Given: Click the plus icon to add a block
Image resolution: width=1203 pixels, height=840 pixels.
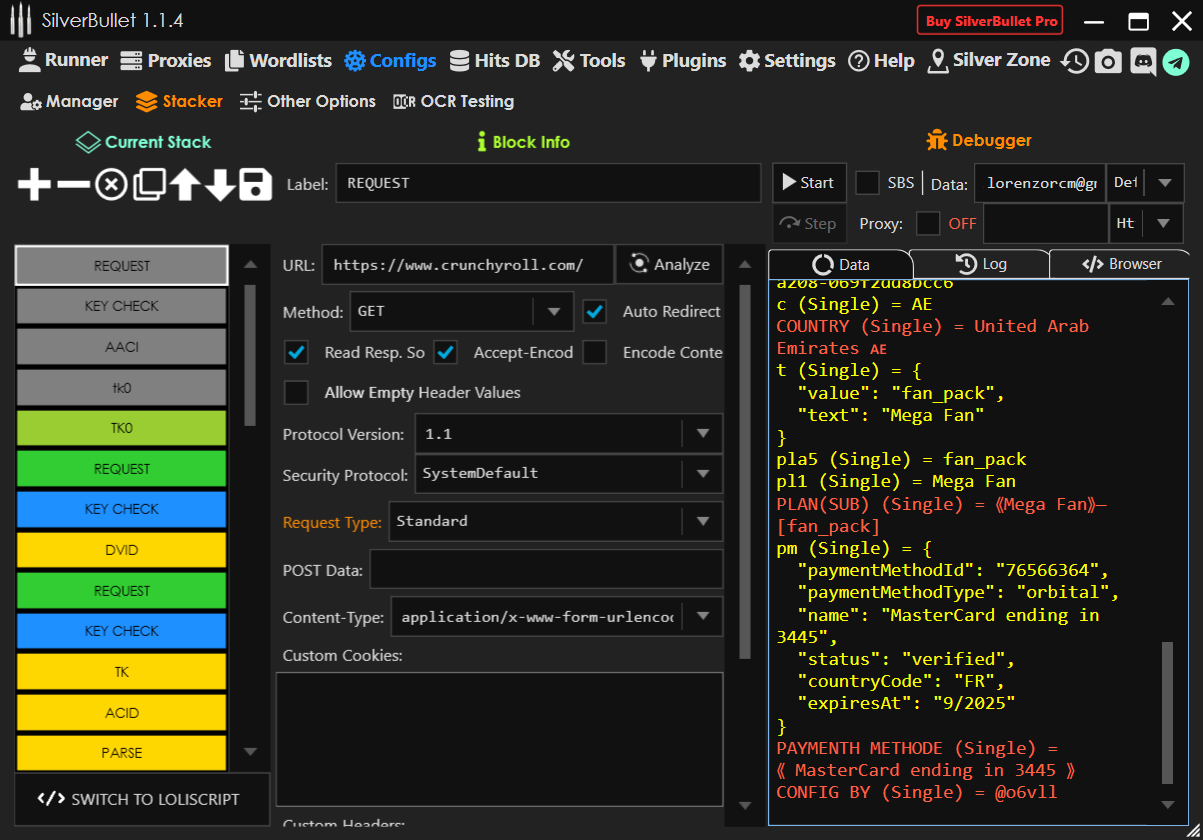Looking at the screenshot, I should (x=34, y=185).
